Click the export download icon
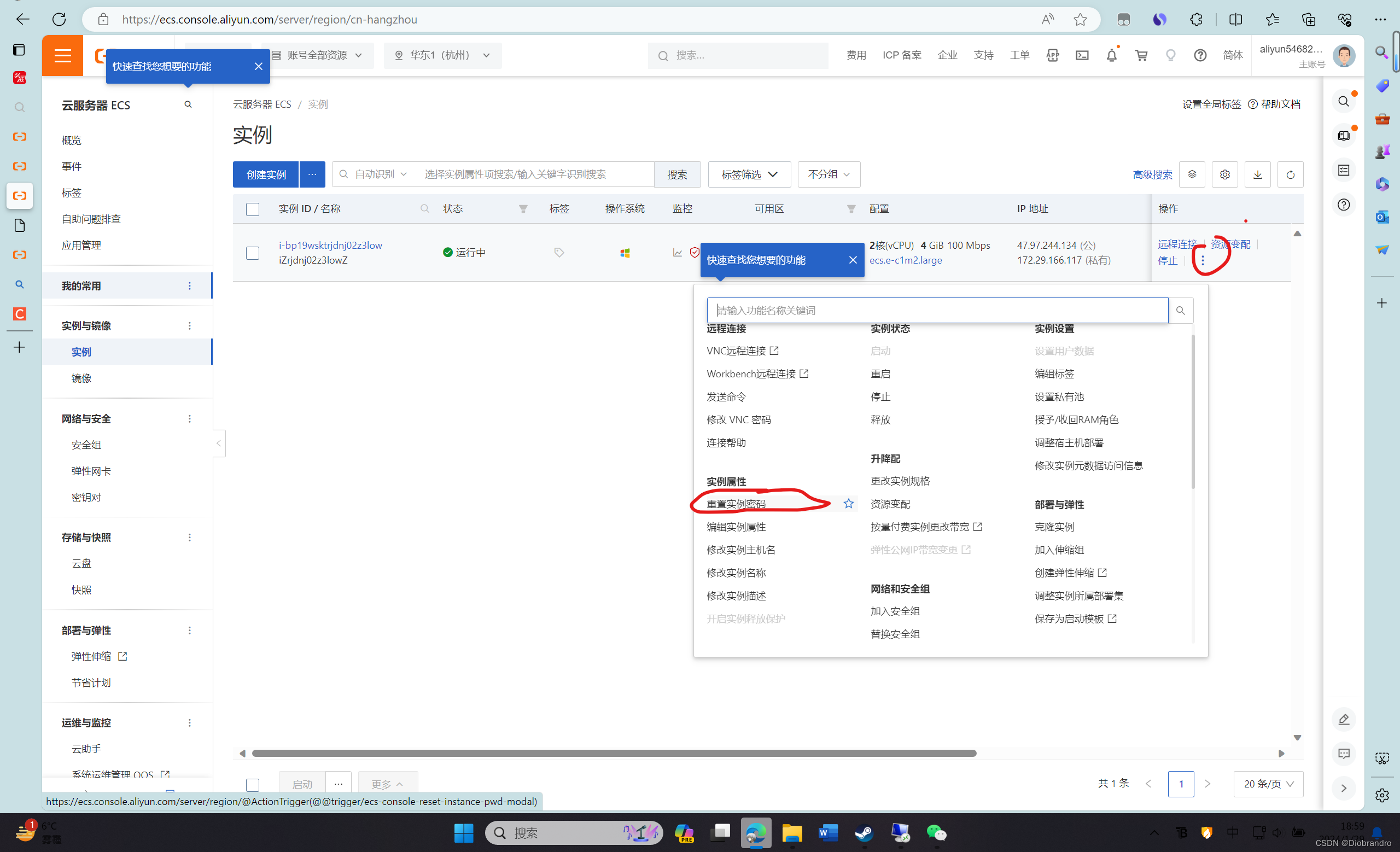This screenshot has height=852, width=1400. pos(1257,174)
